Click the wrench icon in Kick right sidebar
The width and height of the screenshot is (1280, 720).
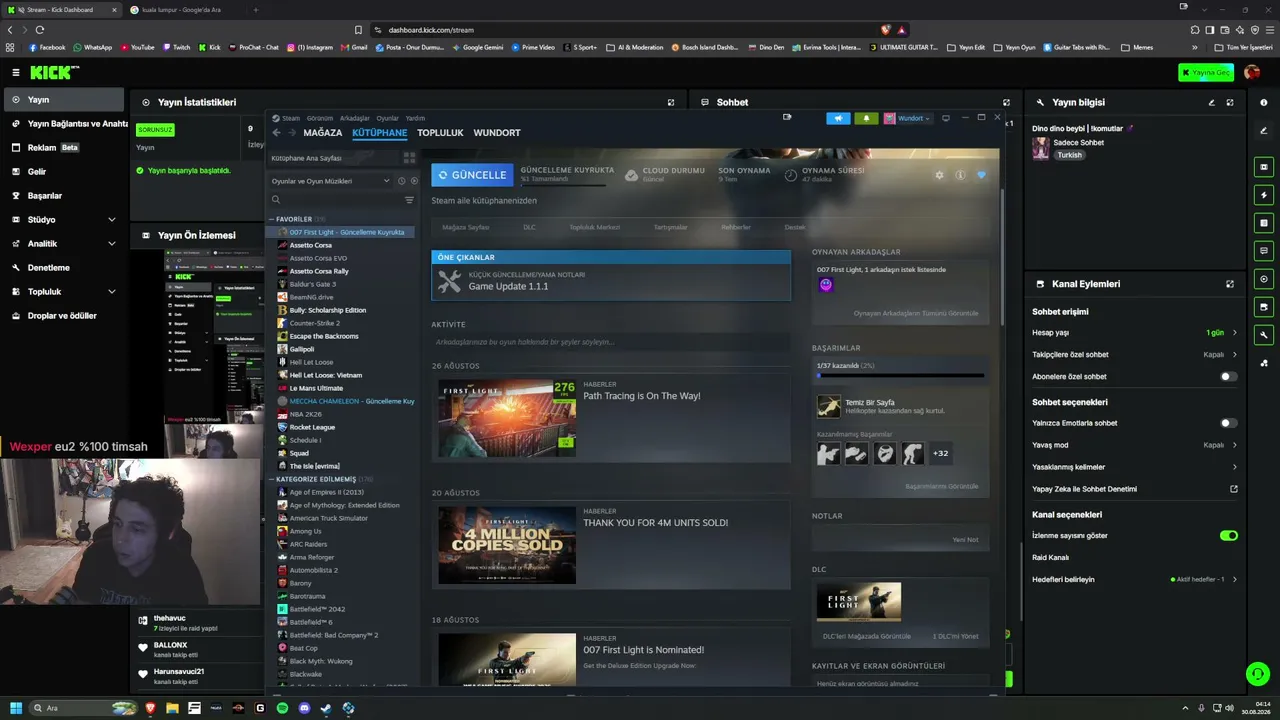[x=1264, y=335]
